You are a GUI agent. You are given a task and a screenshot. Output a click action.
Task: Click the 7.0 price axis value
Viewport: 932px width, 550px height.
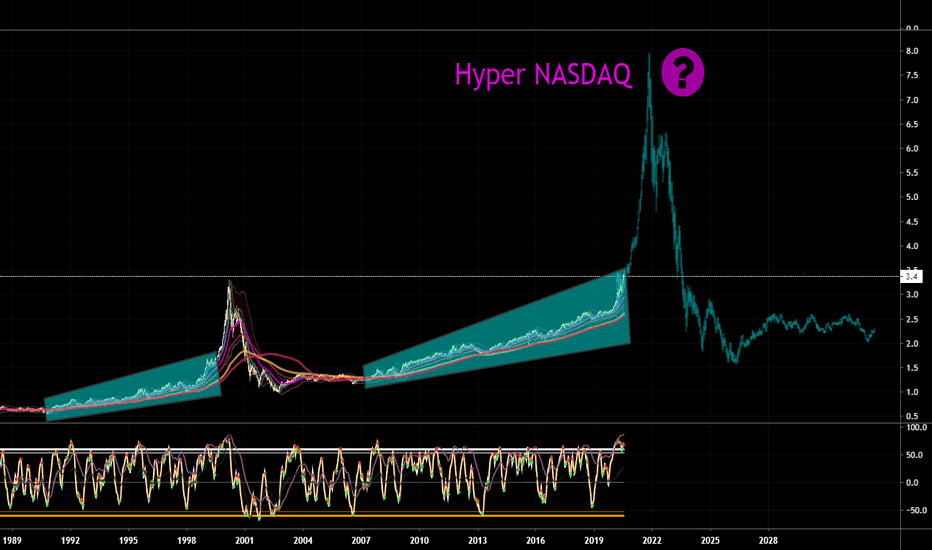(x=912, y=100)
